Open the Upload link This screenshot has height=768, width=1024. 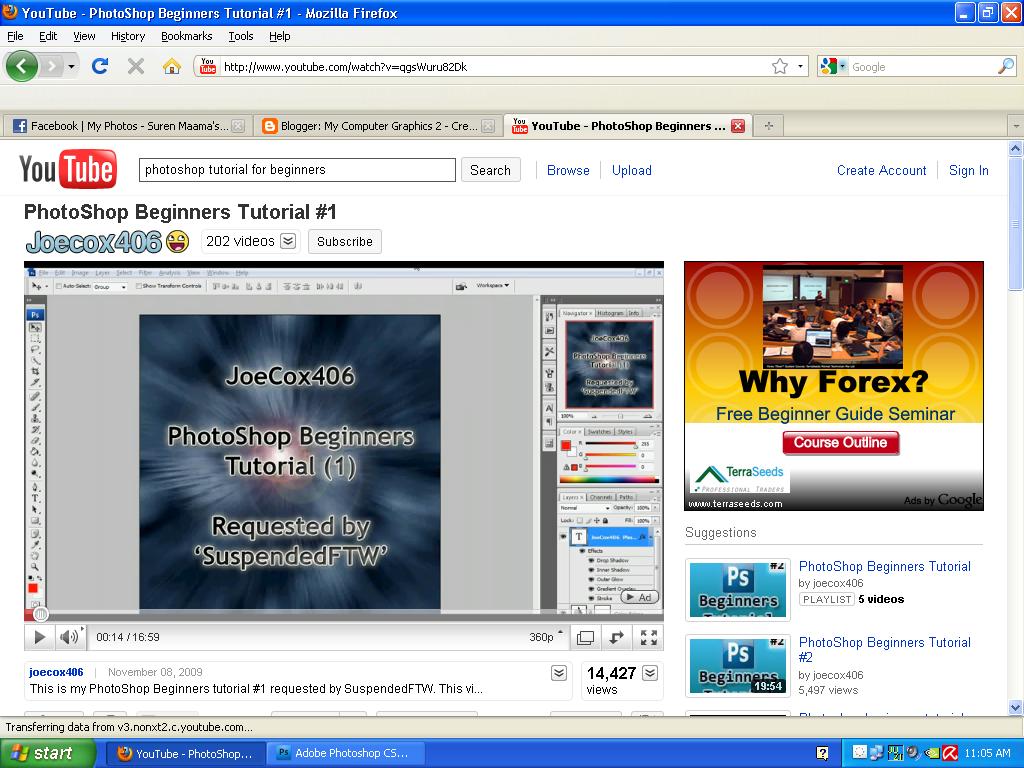(x=632, y=170)
